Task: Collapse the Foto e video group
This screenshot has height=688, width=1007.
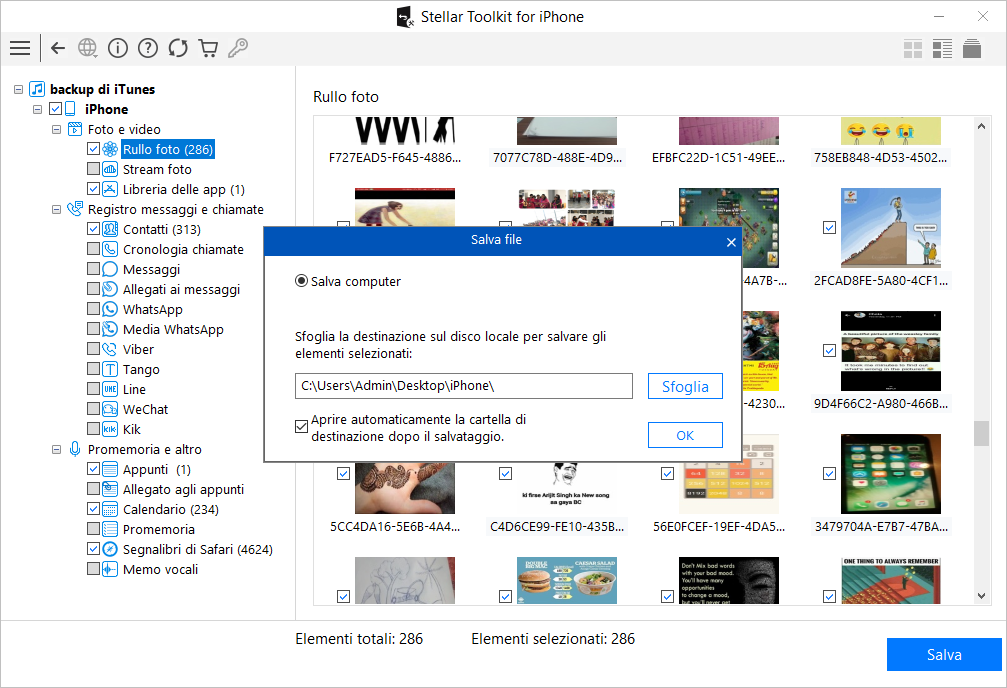Action: 57,129
